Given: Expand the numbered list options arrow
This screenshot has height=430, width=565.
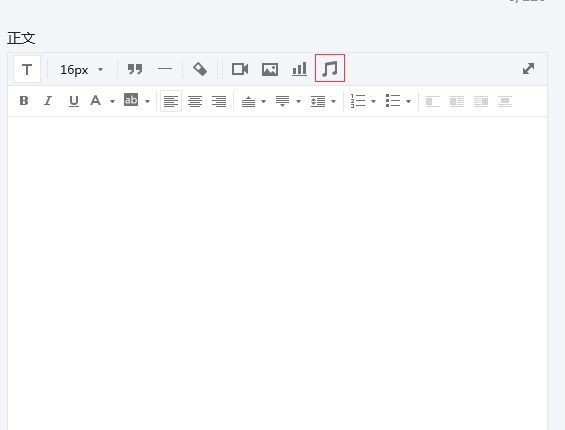Looking at the screenshot, I should [373, 102].
